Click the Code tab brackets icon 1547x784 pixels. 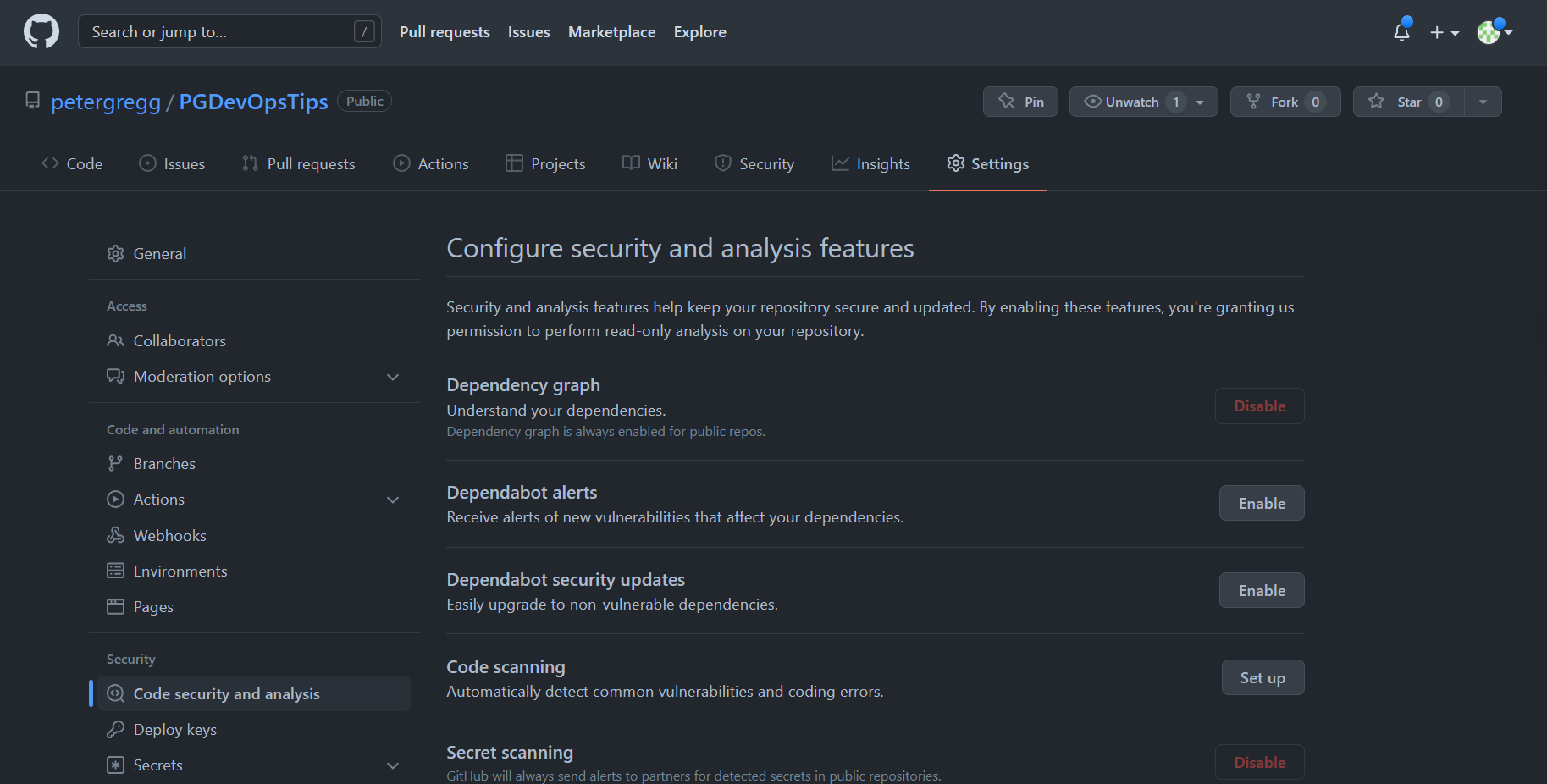[50, 163]
